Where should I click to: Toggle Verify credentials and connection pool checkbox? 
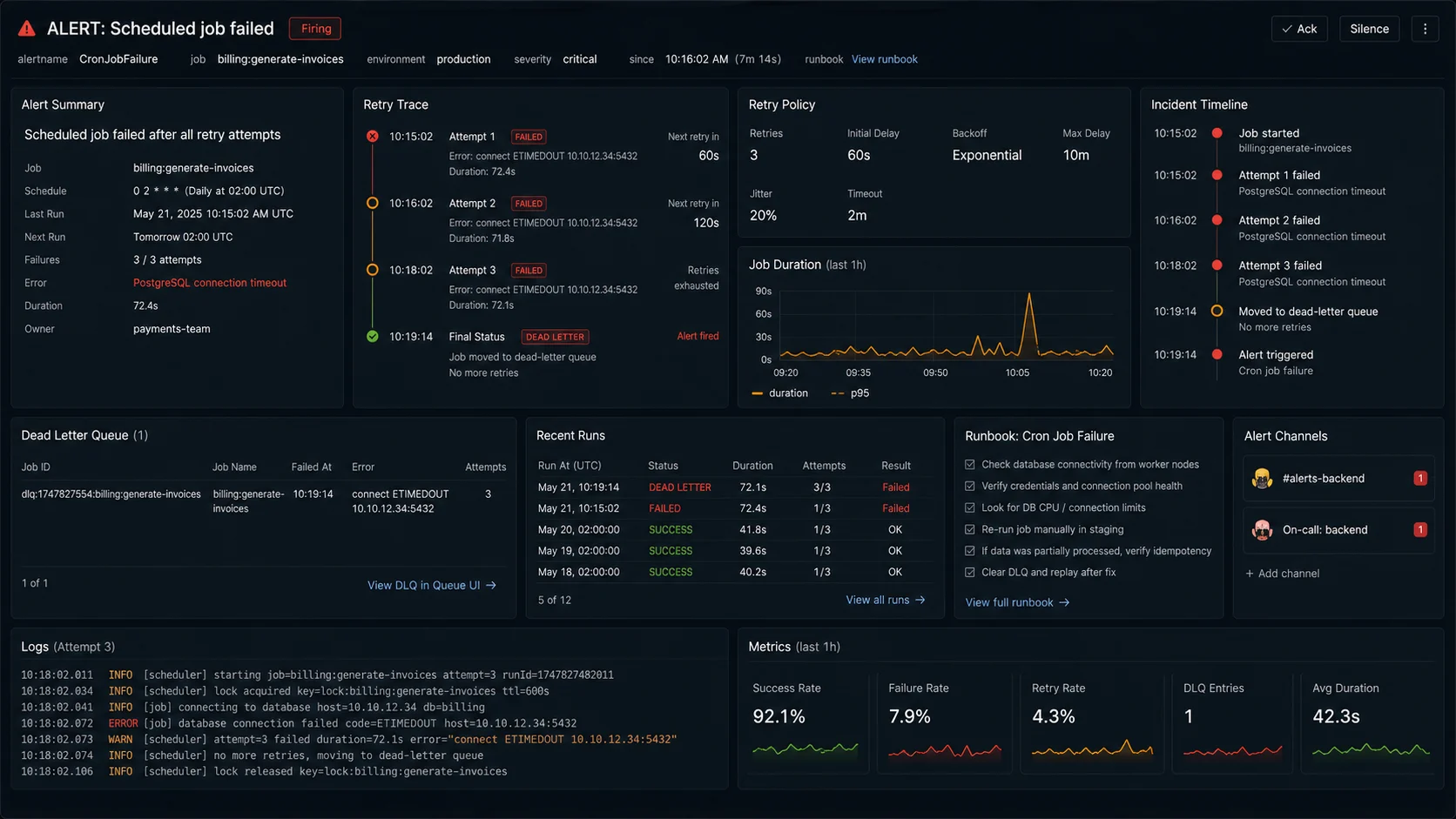pos(970,486)
